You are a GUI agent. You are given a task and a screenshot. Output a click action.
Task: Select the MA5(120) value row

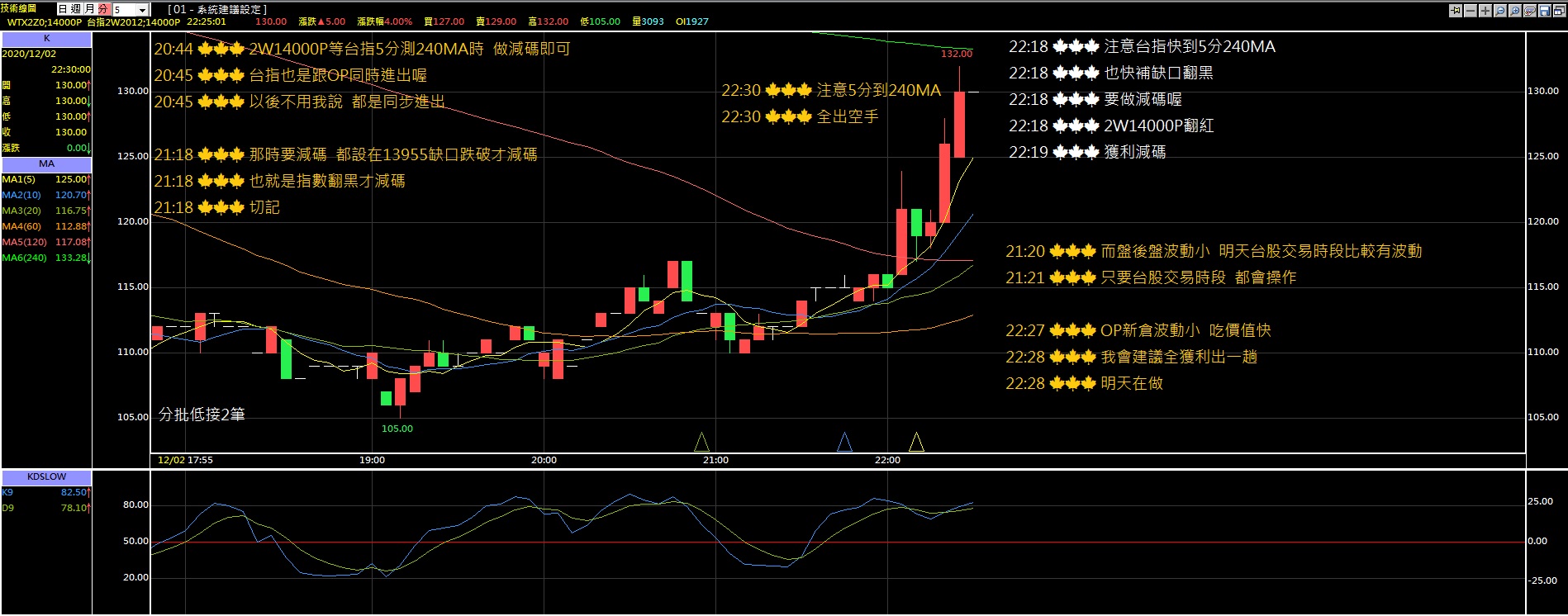click(x=46, y=242)
